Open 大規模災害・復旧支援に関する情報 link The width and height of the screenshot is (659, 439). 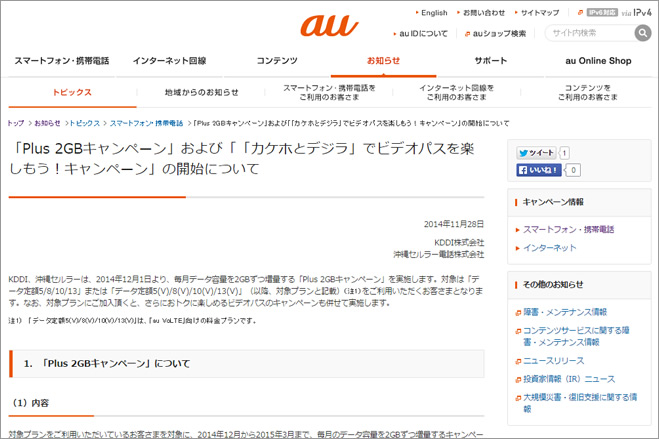click(580, 402)
